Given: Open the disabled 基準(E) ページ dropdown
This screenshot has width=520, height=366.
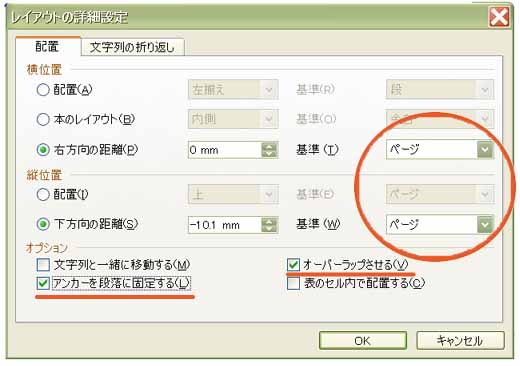Looking at the screenshot, I should pyautogui.click(x=440, y=194).
